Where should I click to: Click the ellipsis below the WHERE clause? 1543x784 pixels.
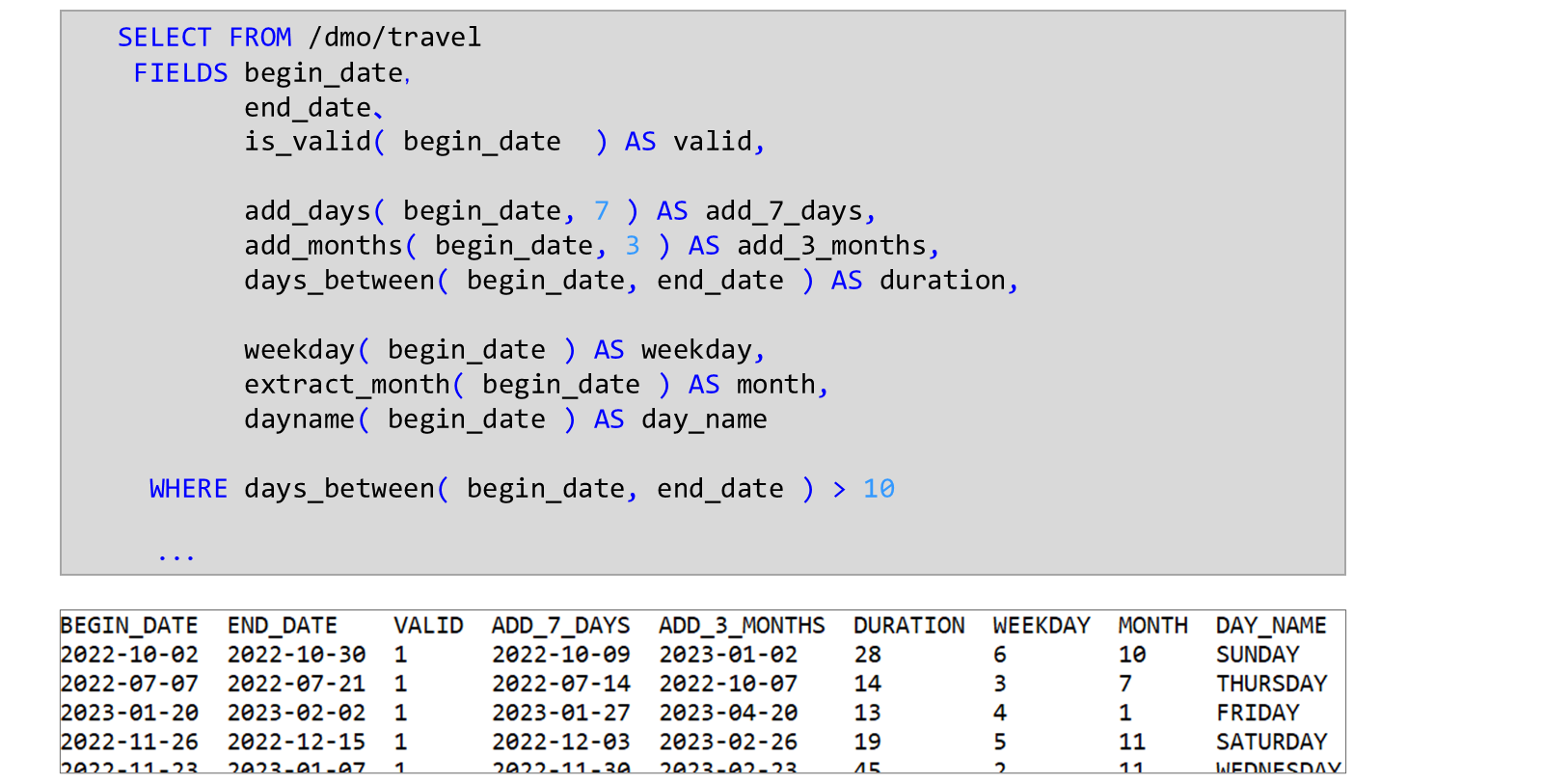176,556
